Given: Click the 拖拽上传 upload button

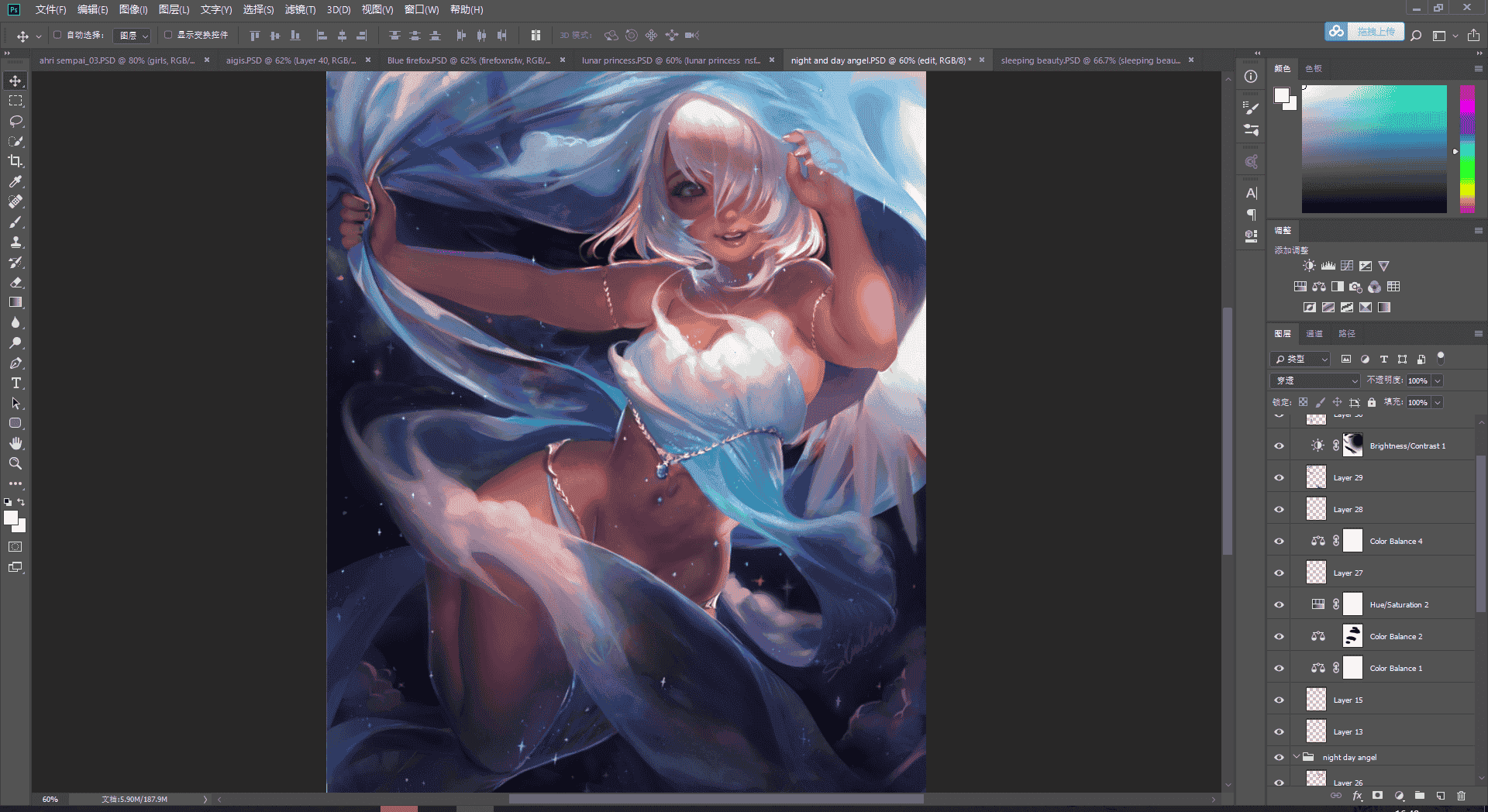Looking at the screenshot, I should (x=1365, y=32).
